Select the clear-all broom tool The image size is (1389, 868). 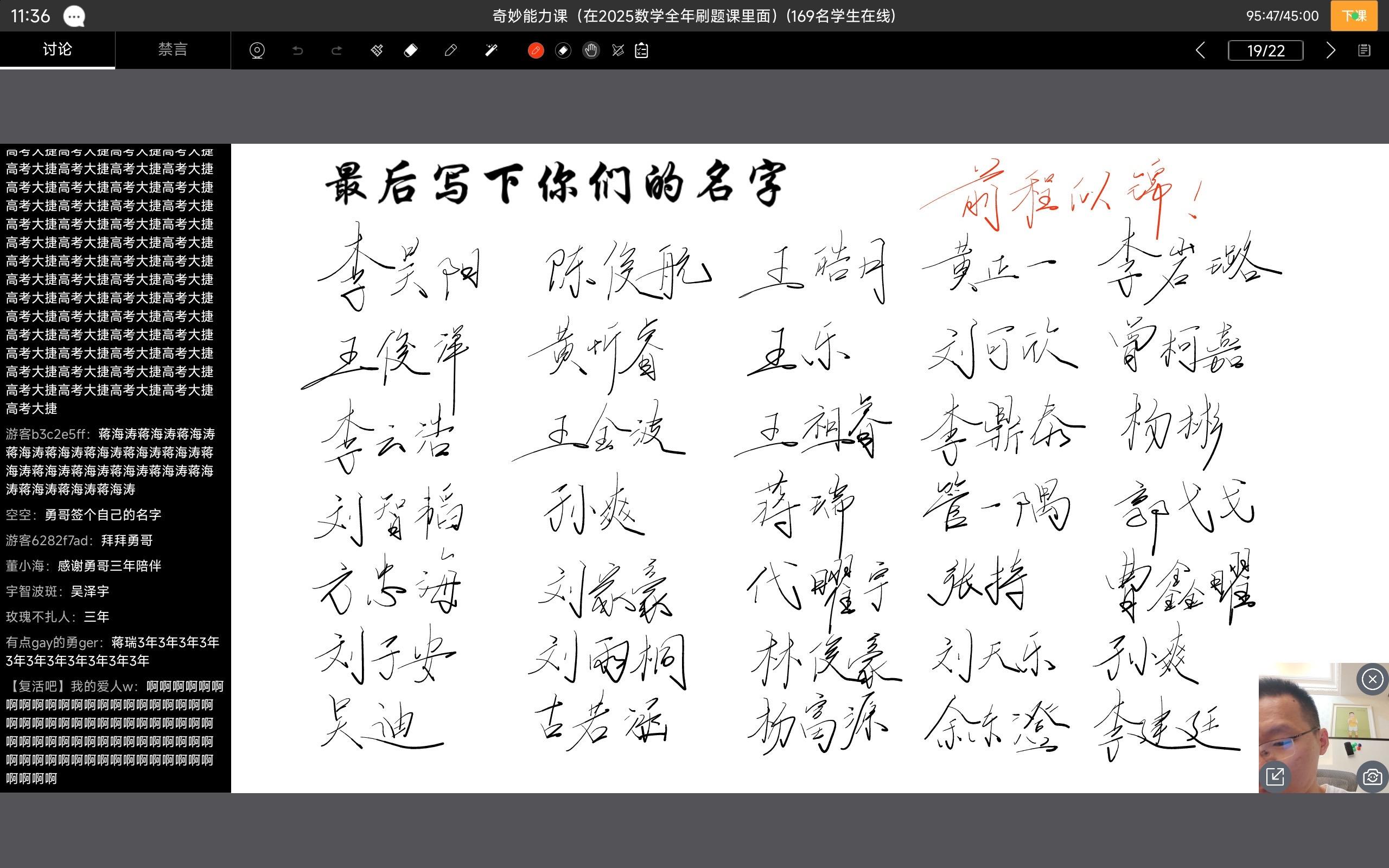[x=377, y=50]
